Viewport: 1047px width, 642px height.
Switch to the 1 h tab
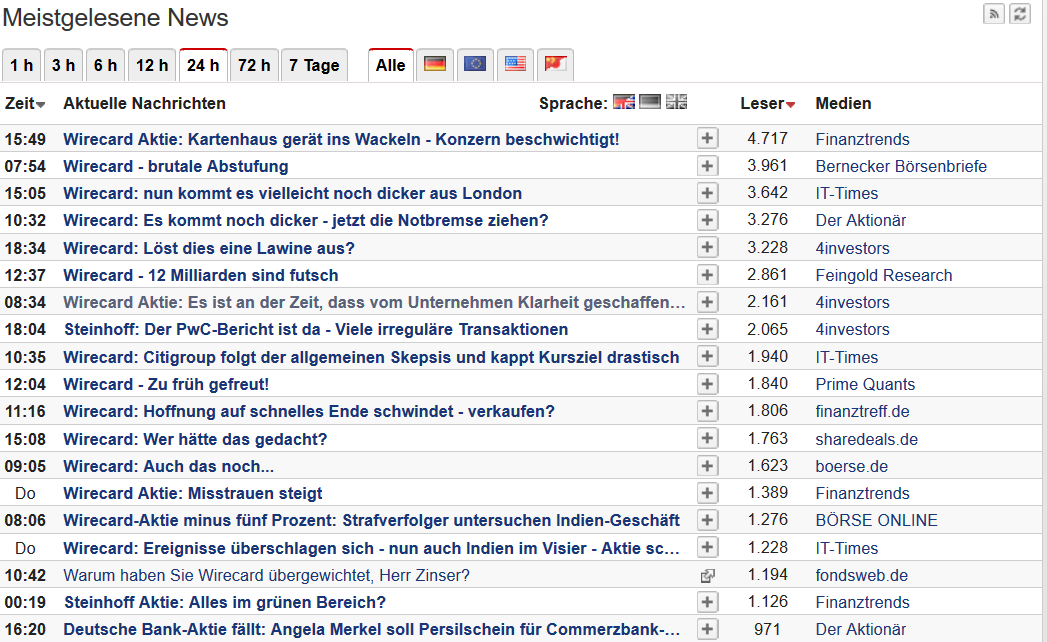(21, 65)
